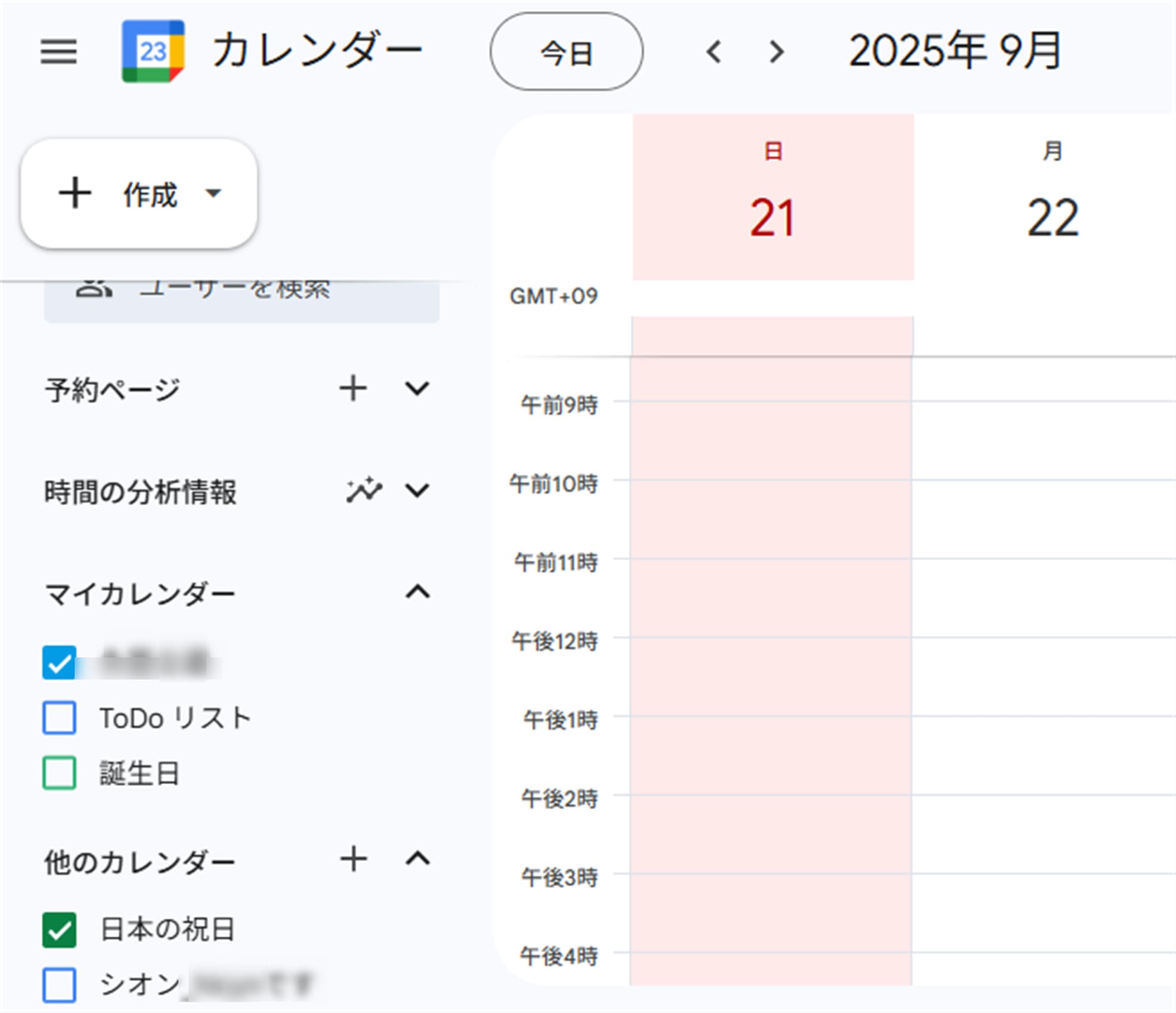Go to previous period arrow
Viewport: 1176px width, 1013px height.
coord(714,52)
